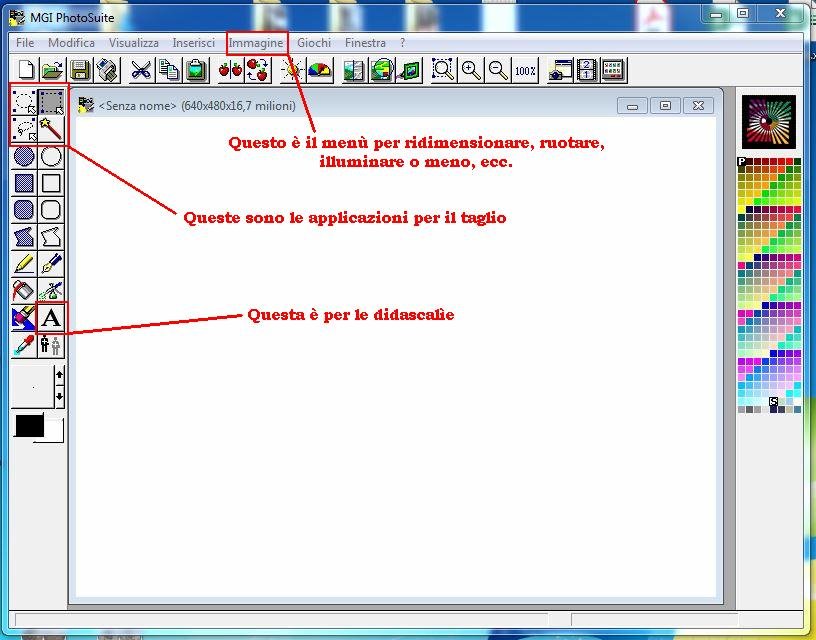
Task: Select the freehand lasso selection tool
Action: point(24,129)
